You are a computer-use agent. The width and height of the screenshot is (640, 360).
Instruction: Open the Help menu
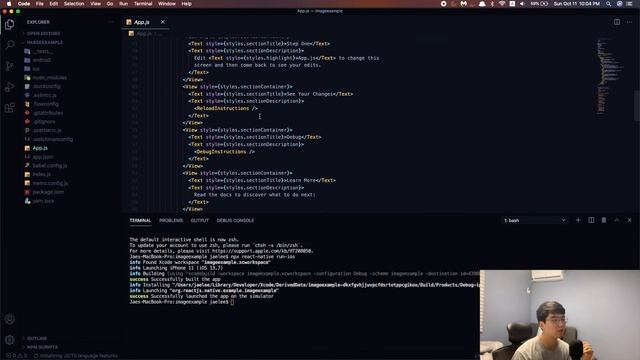point(187,4)
